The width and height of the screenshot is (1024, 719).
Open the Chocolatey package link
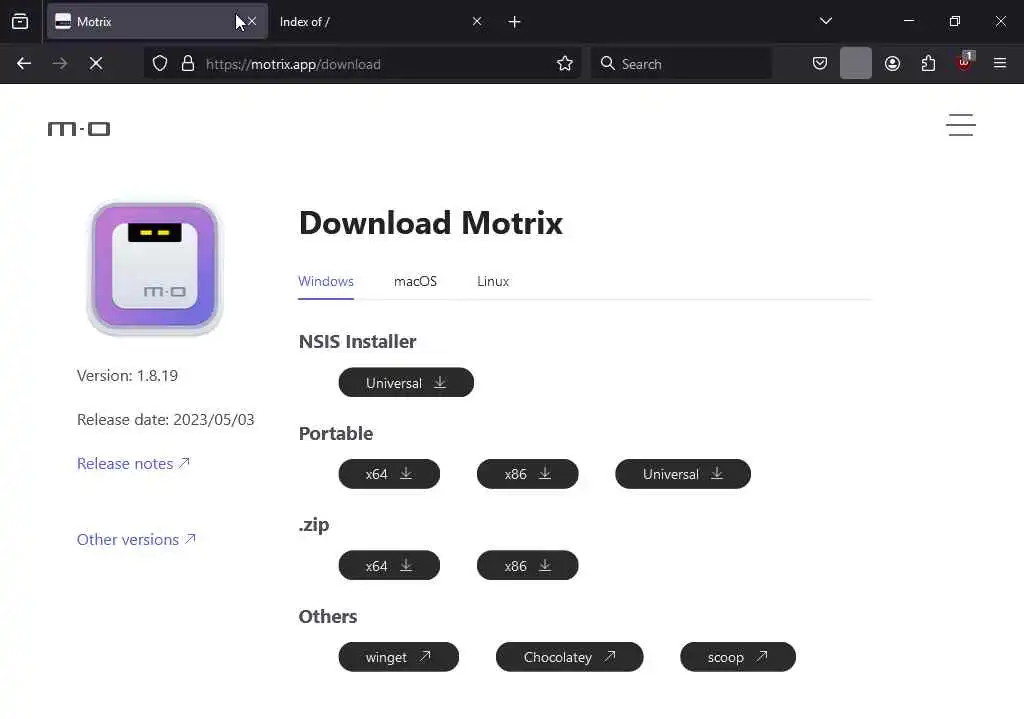[x=569, y=657]
